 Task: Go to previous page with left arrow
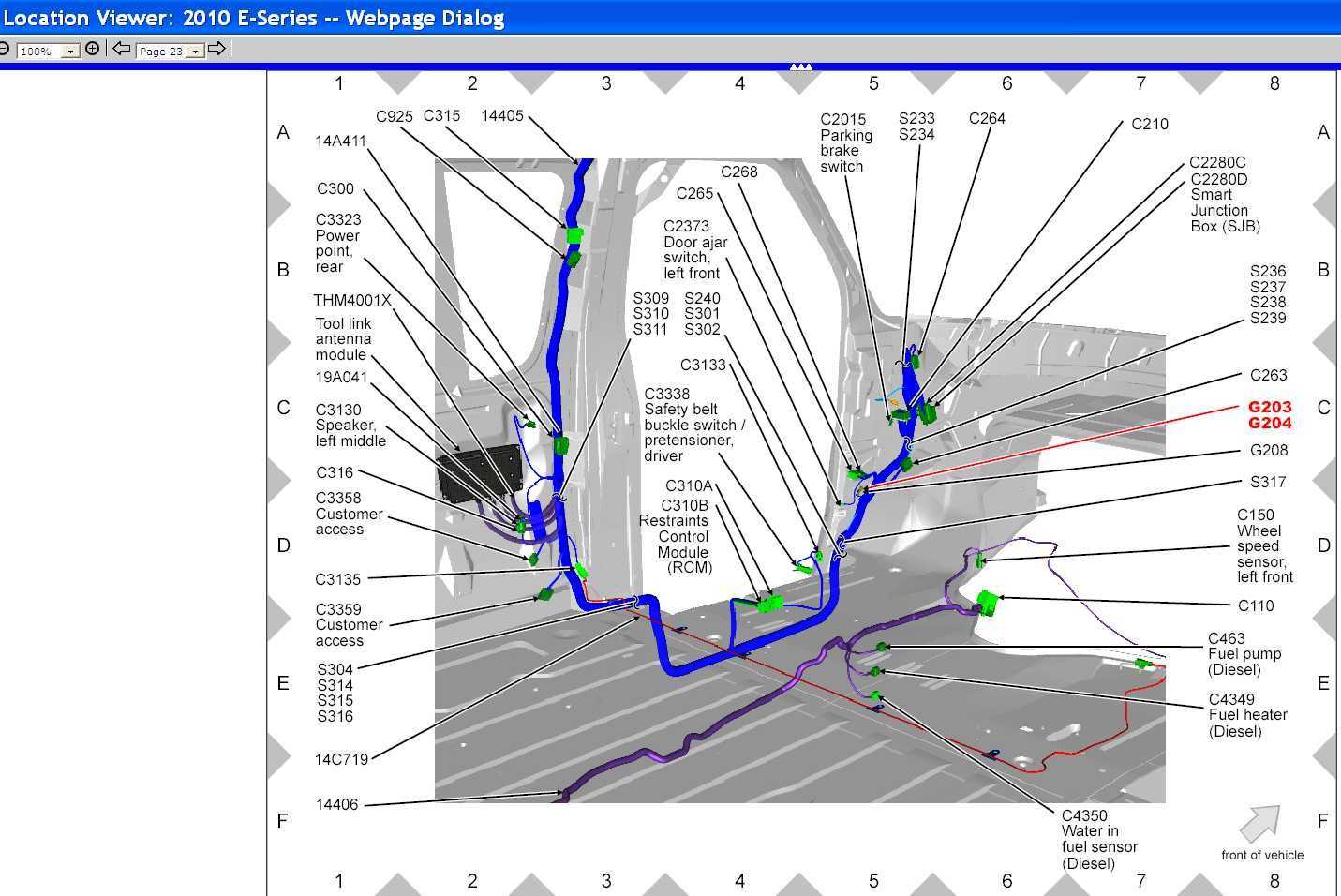point(122,49)
